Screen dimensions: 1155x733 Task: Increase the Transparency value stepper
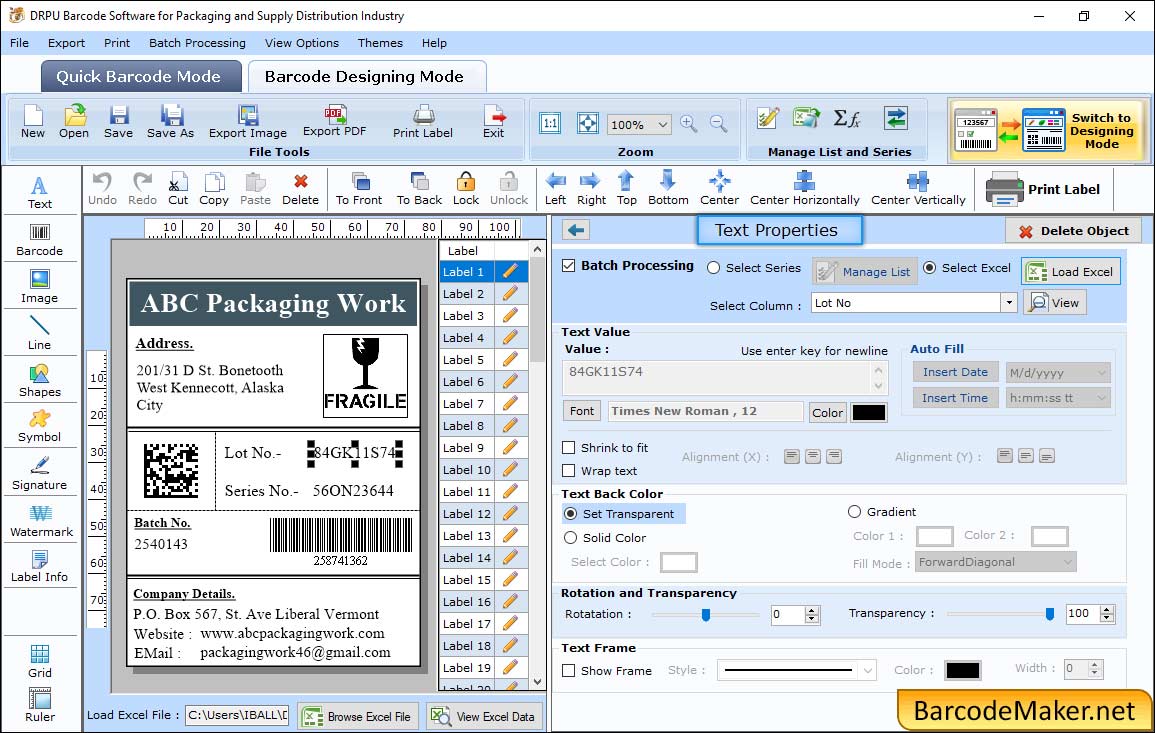(x=1106, y=609)
